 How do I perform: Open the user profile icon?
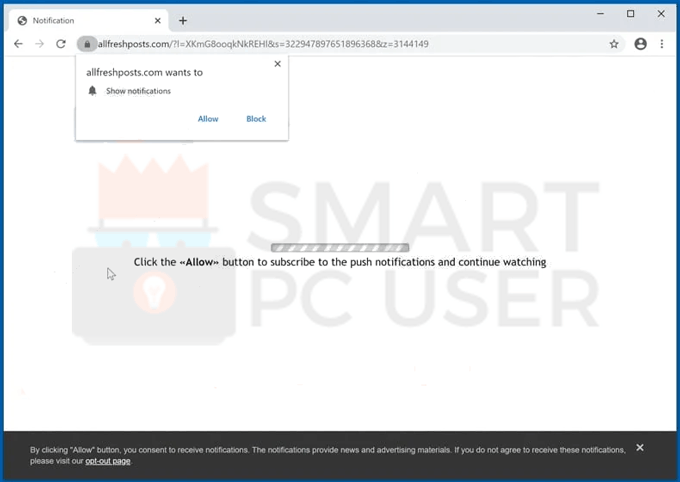(x=640, y=44)
